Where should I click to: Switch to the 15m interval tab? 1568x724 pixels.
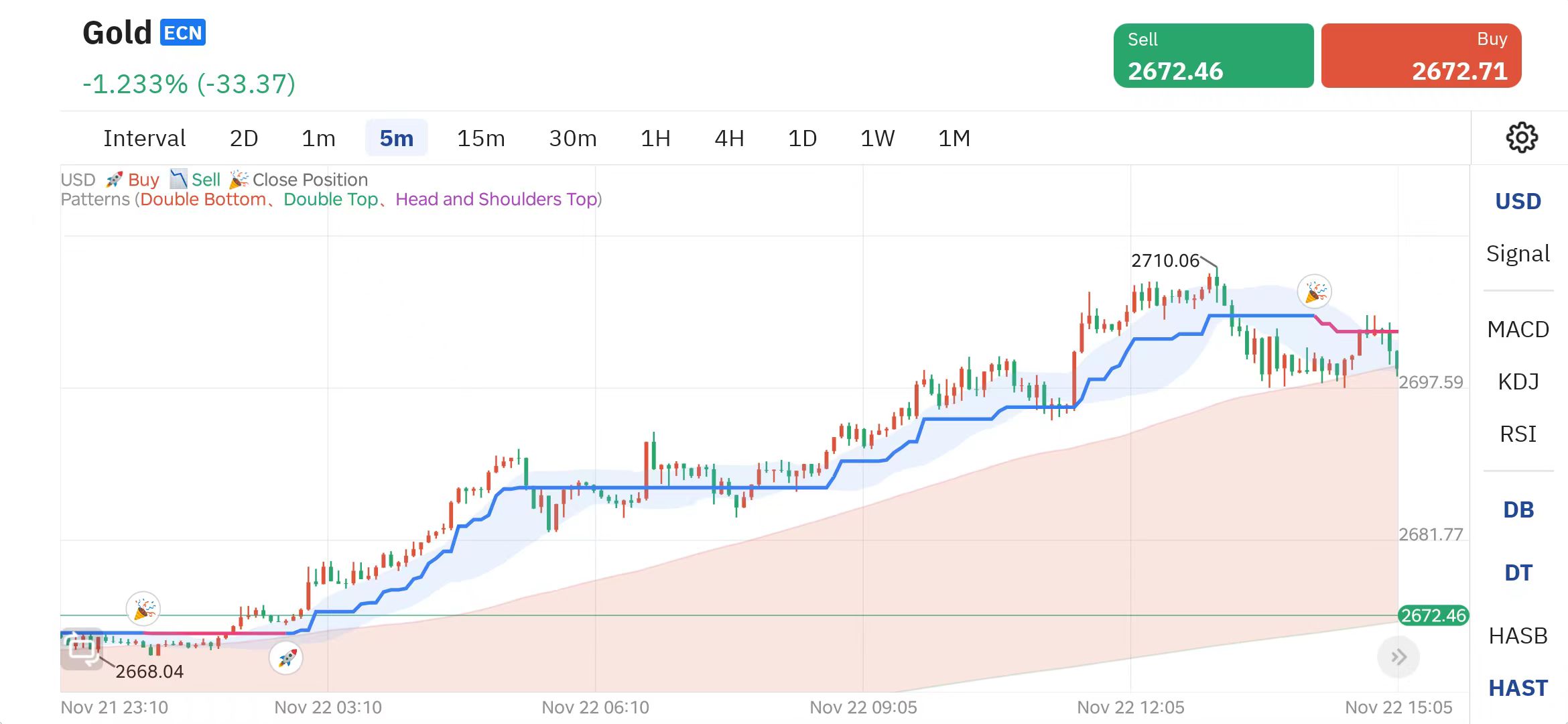480,138
